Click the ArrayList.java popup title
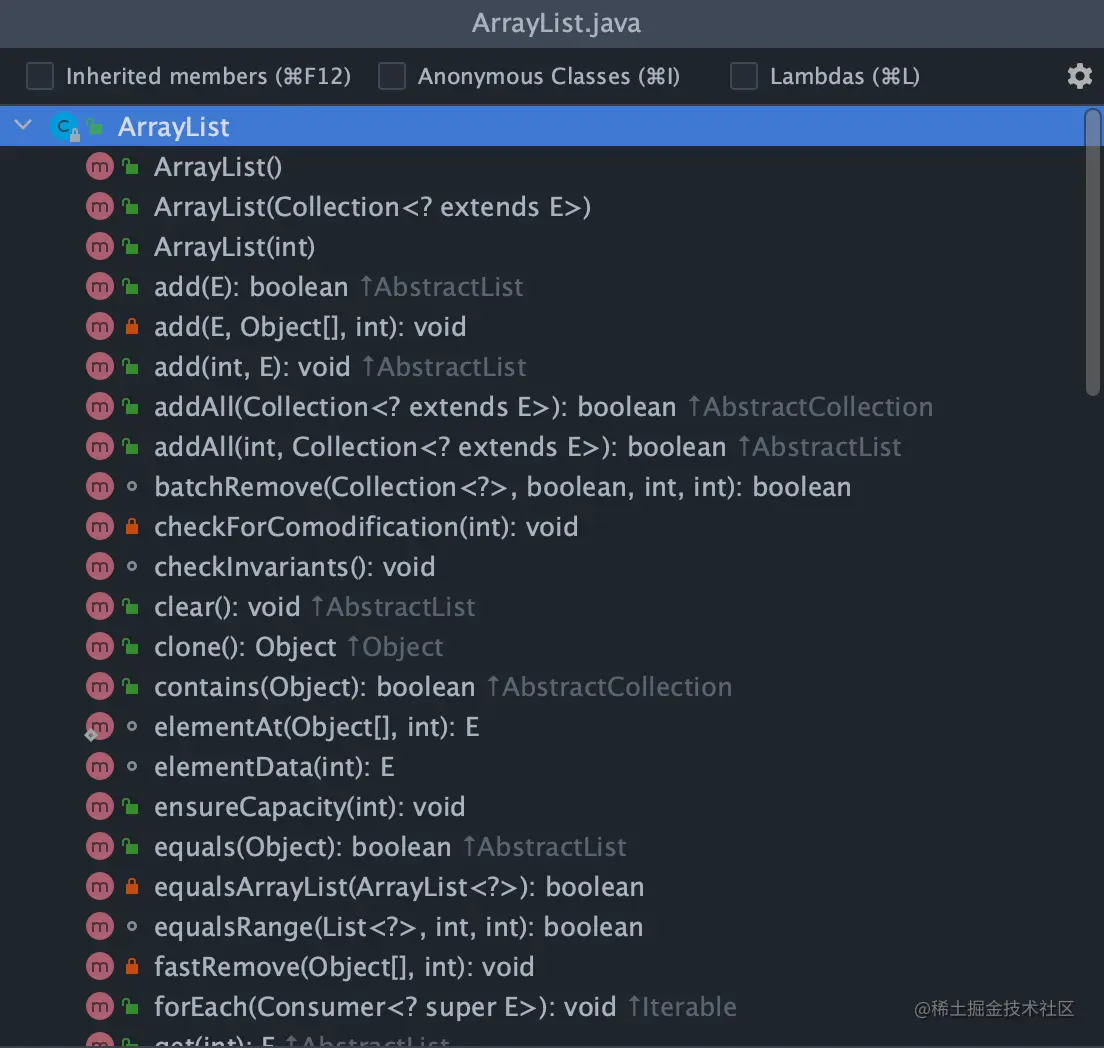Image resolution: width=1104 pixels, height=1048 pixels. coord(556,23)
